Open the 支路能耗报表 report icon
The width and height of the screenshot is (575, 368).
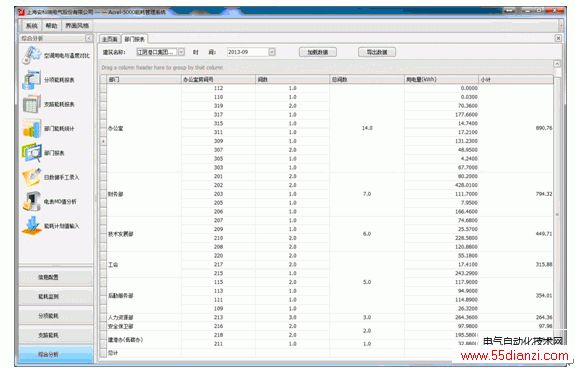click(x=32, y=104)
